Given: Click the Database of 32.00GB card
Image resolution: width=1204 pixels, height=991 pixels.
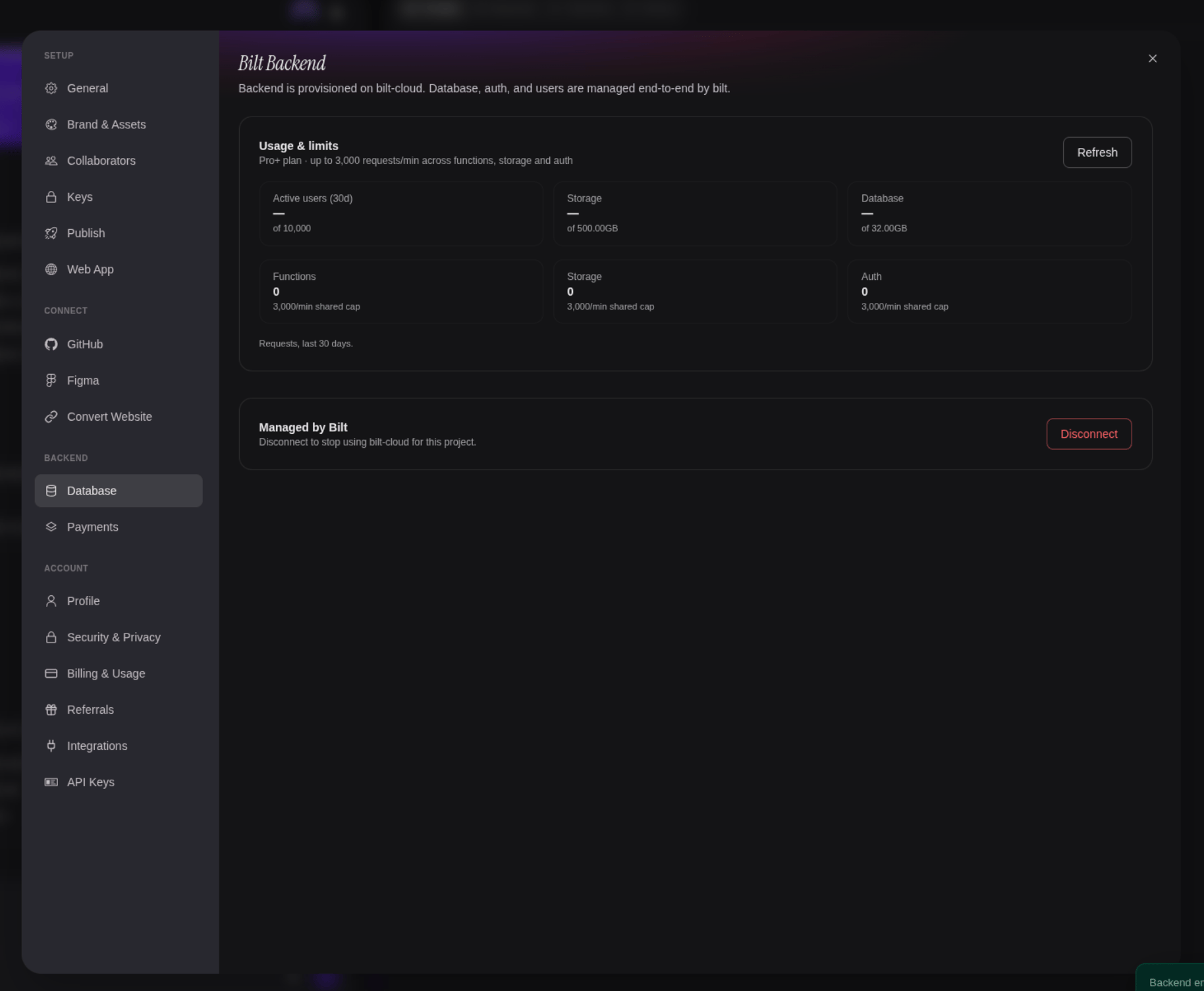Looking at the screenshot, I should 989,213.
